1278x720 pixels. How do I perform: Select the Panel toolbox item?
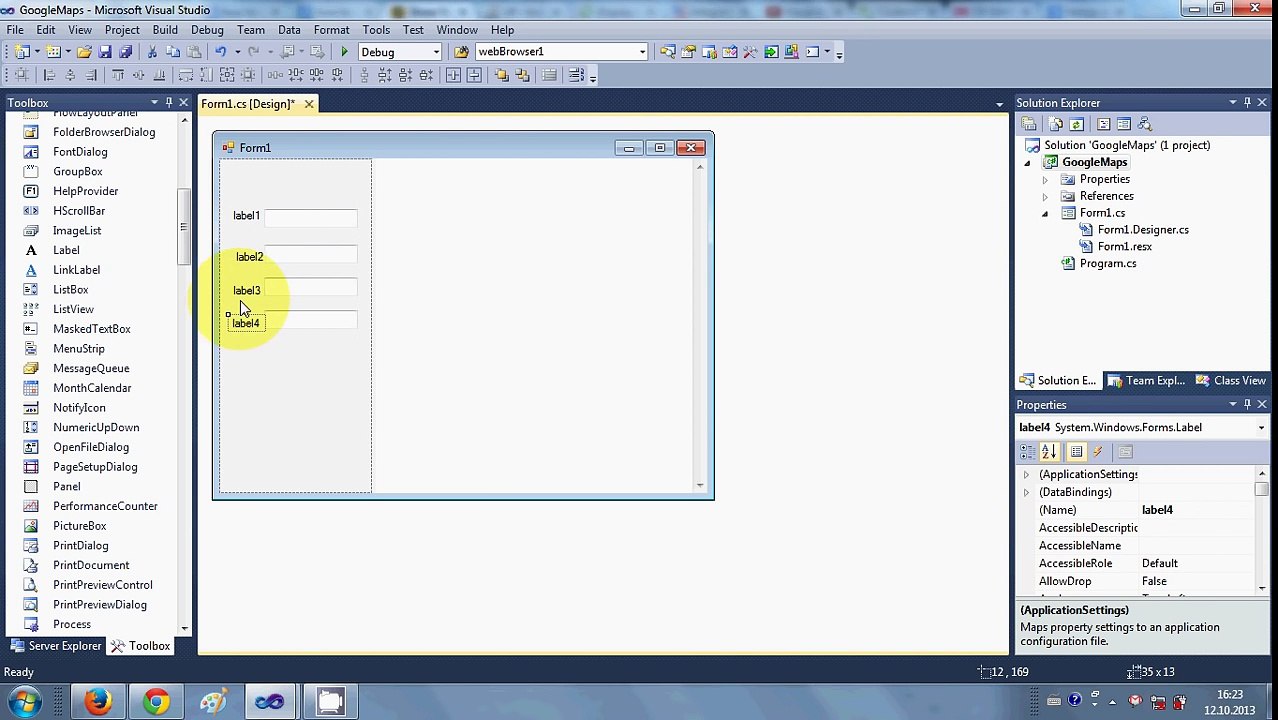[67, 487]
